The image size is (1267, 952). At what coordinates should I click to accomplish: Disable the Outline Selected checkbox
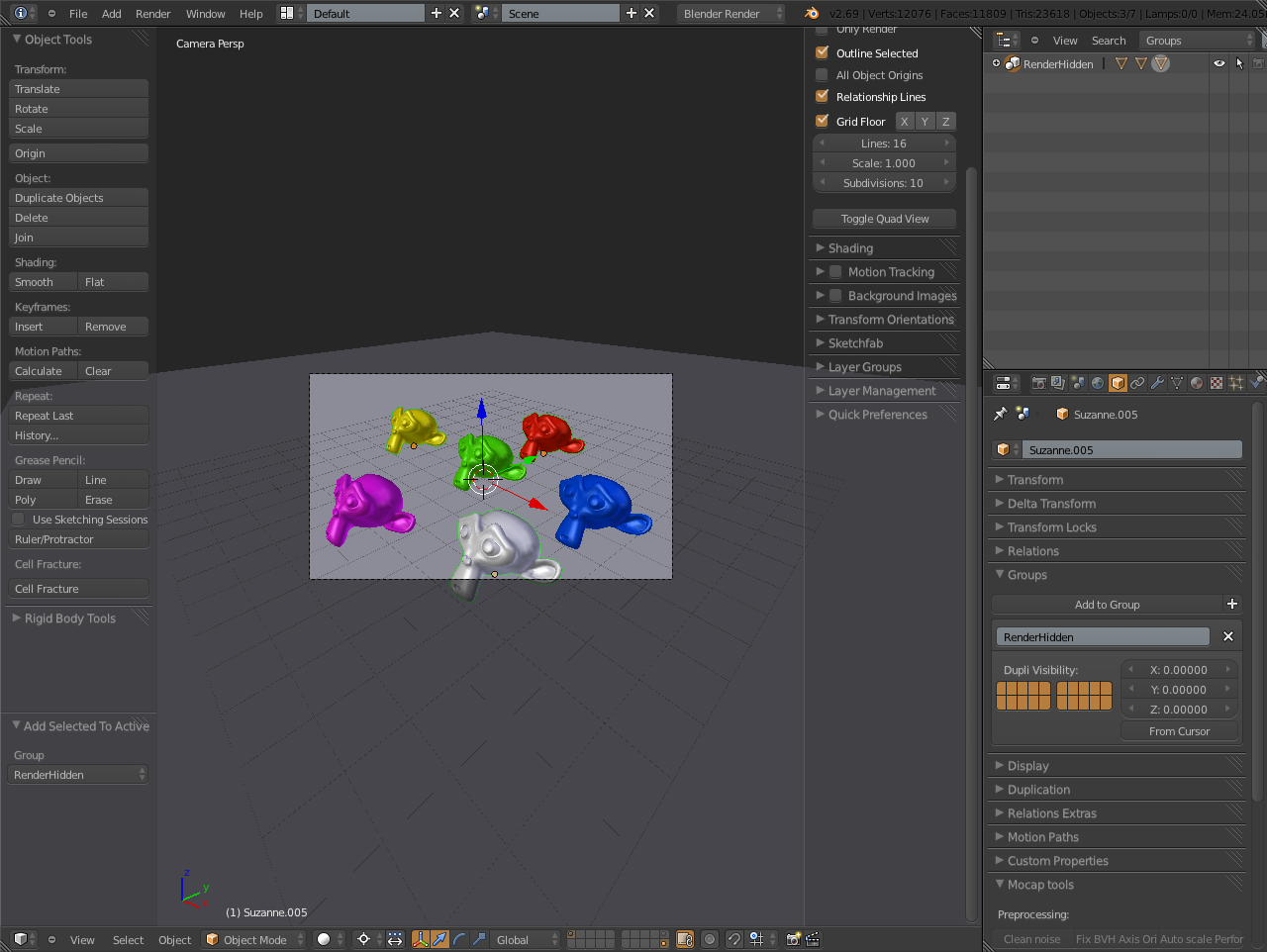[822, 53]
